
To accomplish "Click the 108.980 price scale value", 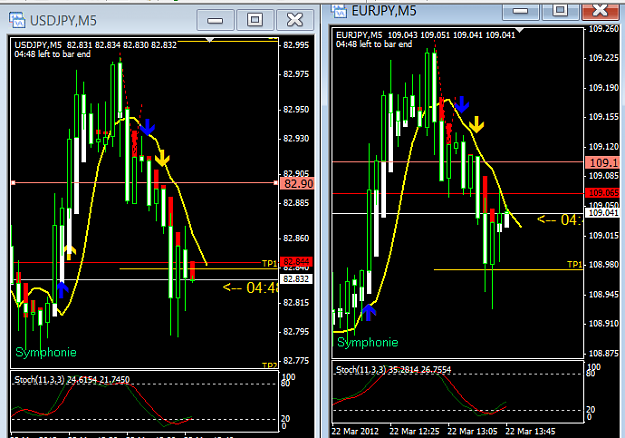I will [x=604, y=265].
